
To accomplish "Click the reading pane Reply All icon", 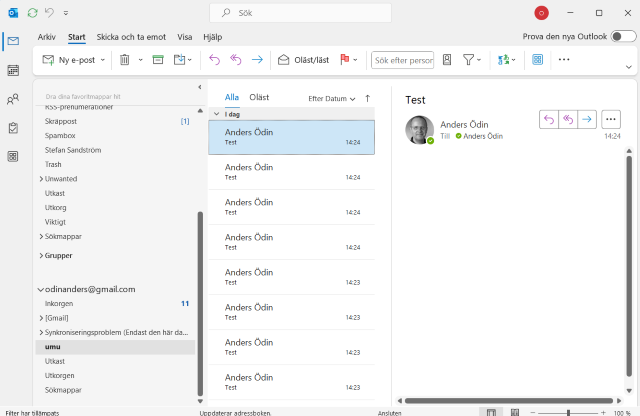I will pyautogui.click(x=568, y=120).
